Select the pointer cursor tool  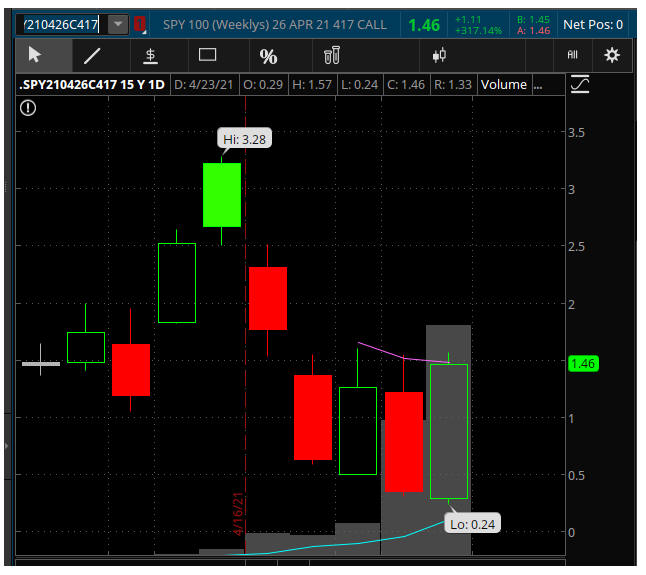click(x=35, y=55)
